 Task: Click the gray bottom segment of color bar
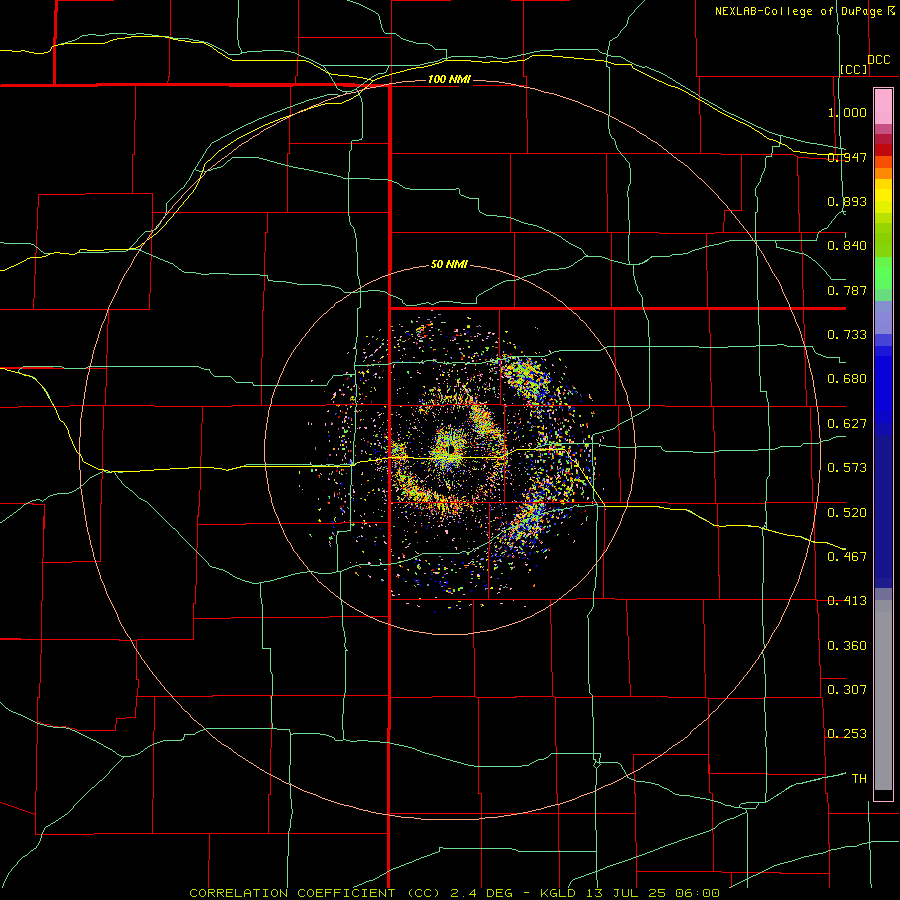click(883, 700)
